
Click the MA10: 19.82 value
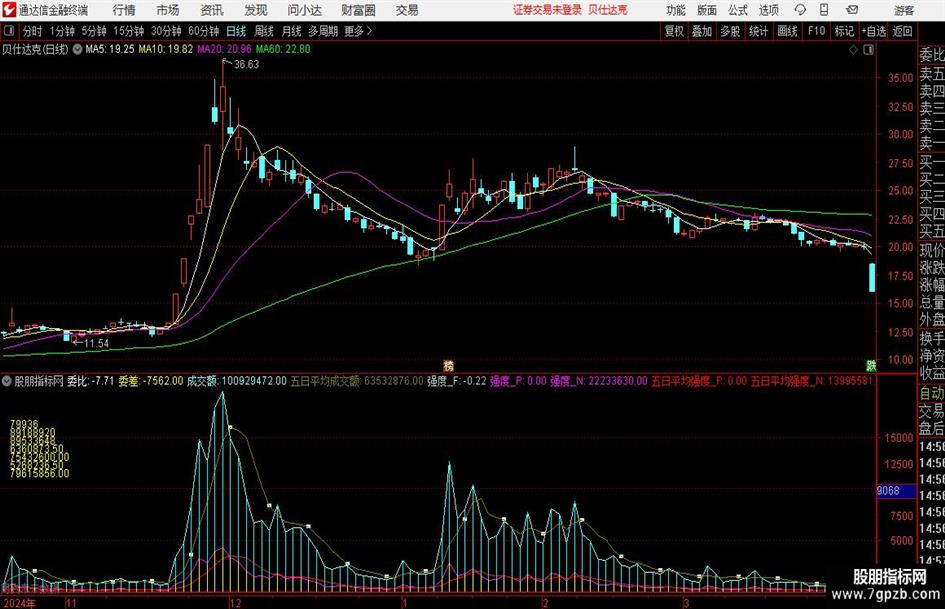pos(166,49)
